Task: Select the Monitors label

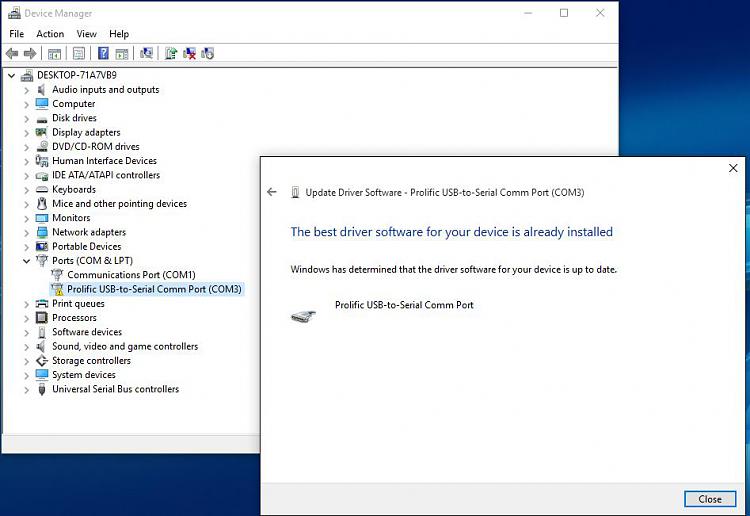Action: tap(71, 218)
